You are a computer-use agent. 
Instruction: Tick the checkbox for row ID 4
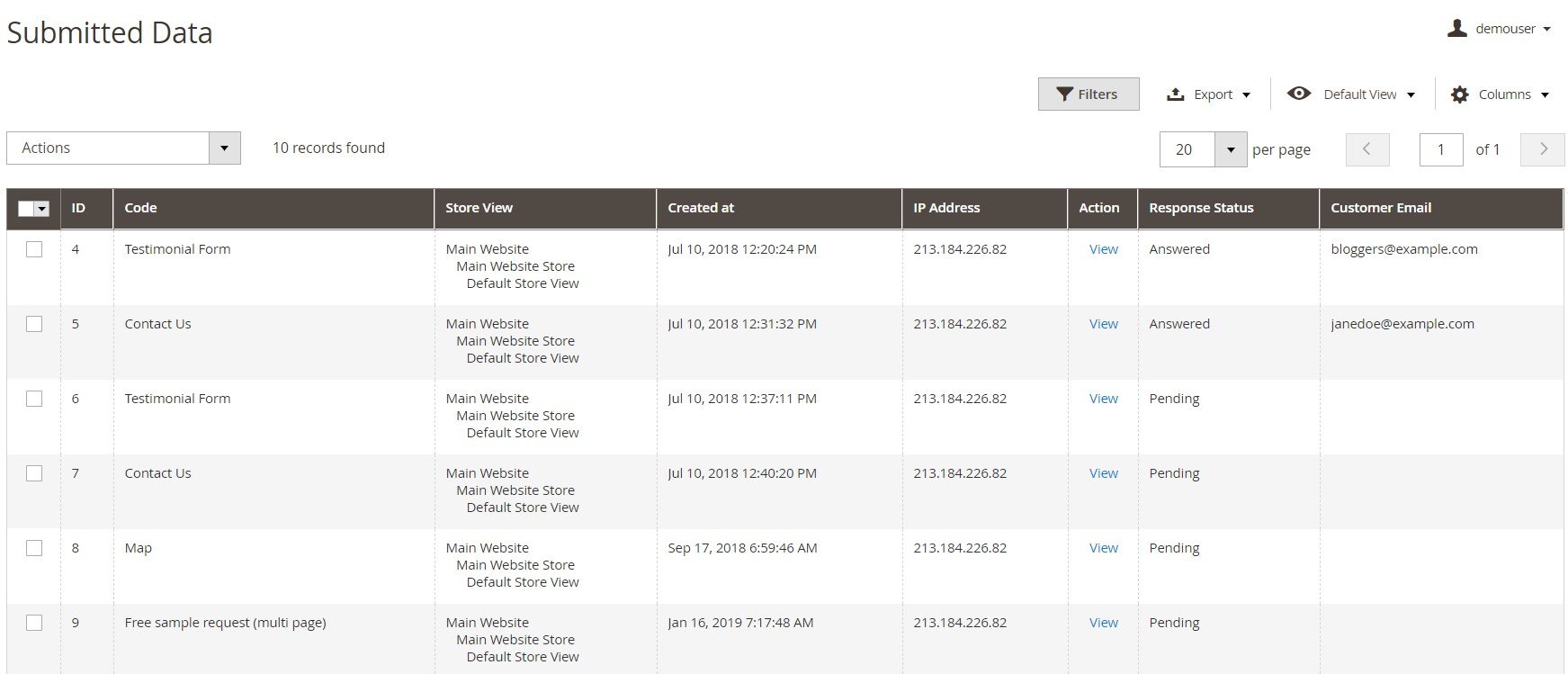pos(34,249)
